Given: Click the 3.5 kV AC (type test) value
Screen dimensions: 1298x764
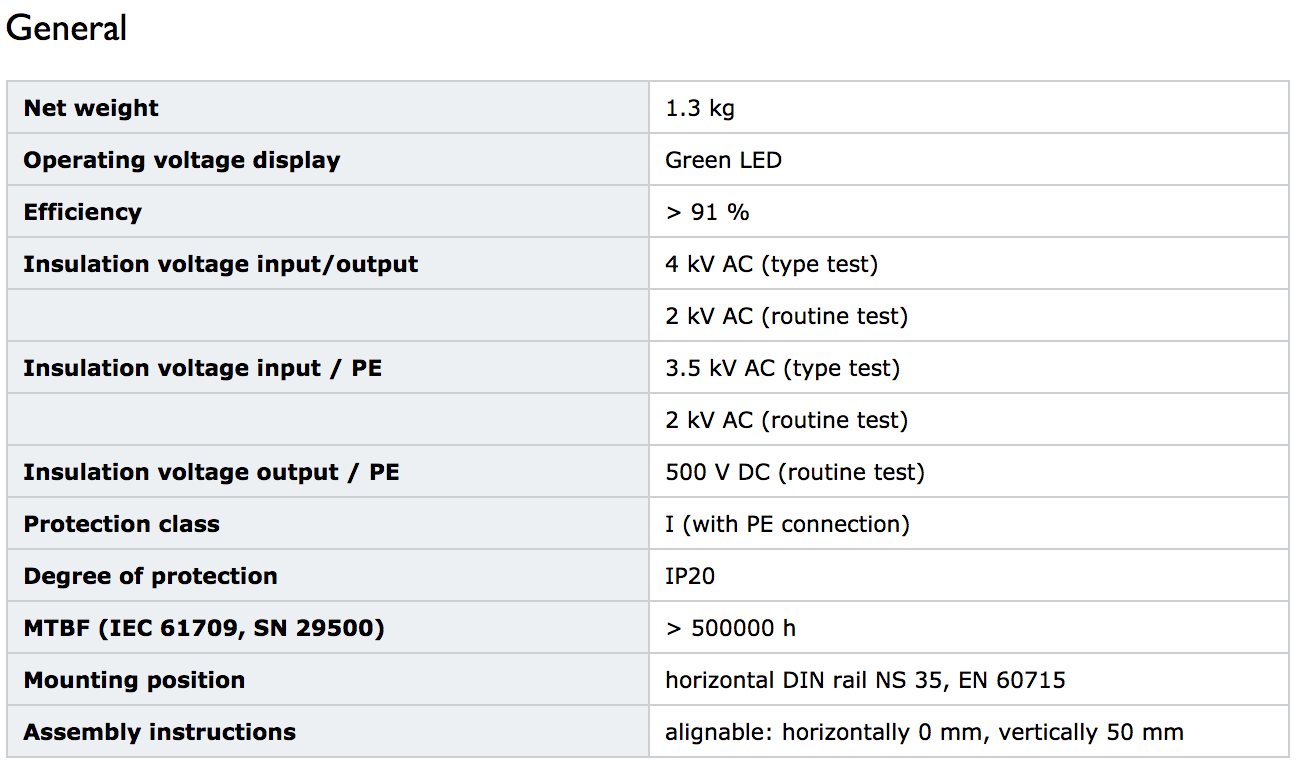Looking at the screenshot, I should click(x=782, y=368).
